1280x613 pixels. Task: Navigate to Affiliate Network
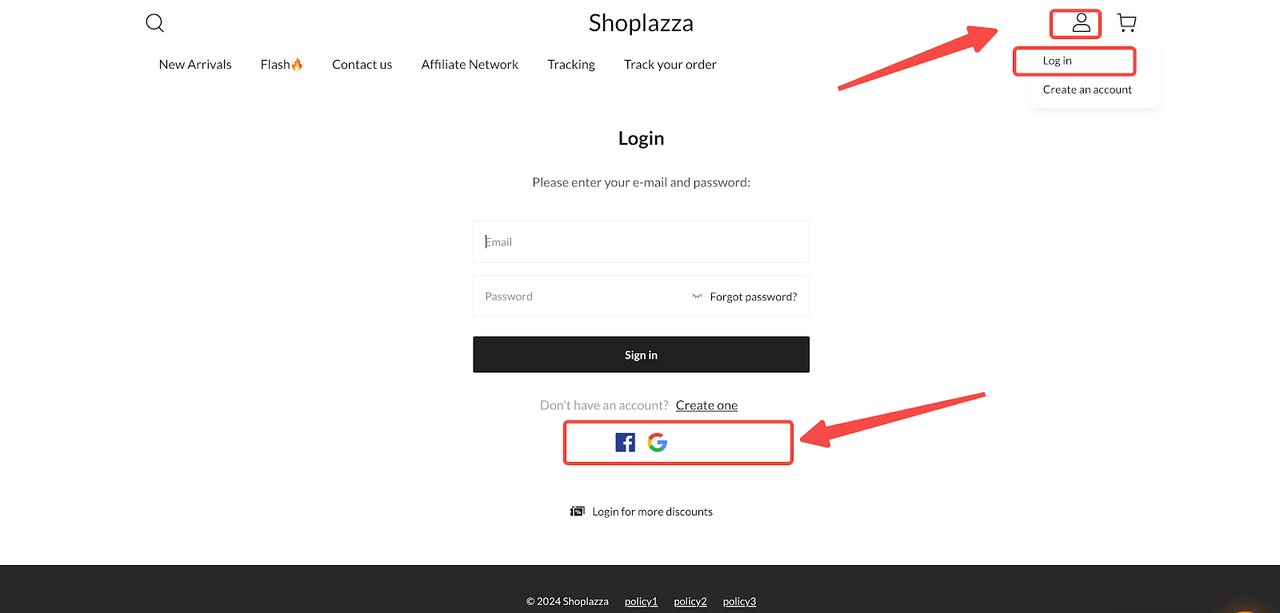tap(469, 64)
